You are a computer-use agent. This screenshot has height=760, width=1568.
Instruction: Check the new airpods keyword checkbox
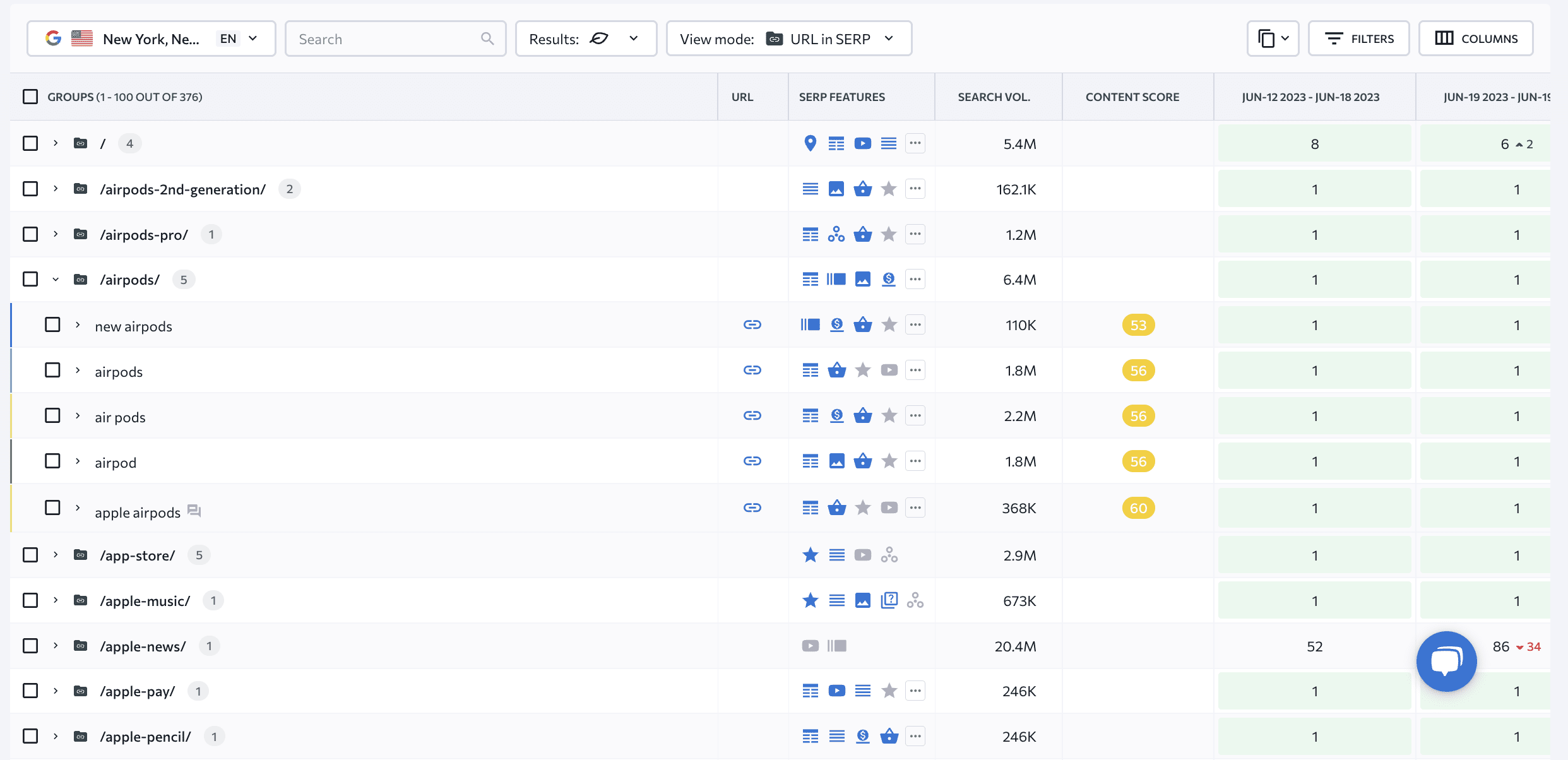pos(53,324)
